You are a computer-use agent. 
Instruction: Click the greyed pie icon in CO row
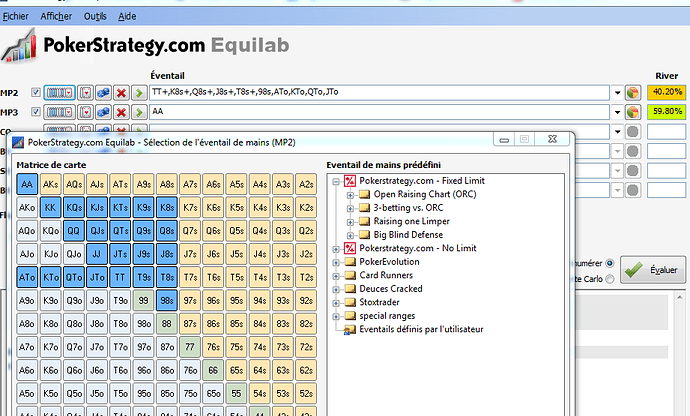(633, 132)
